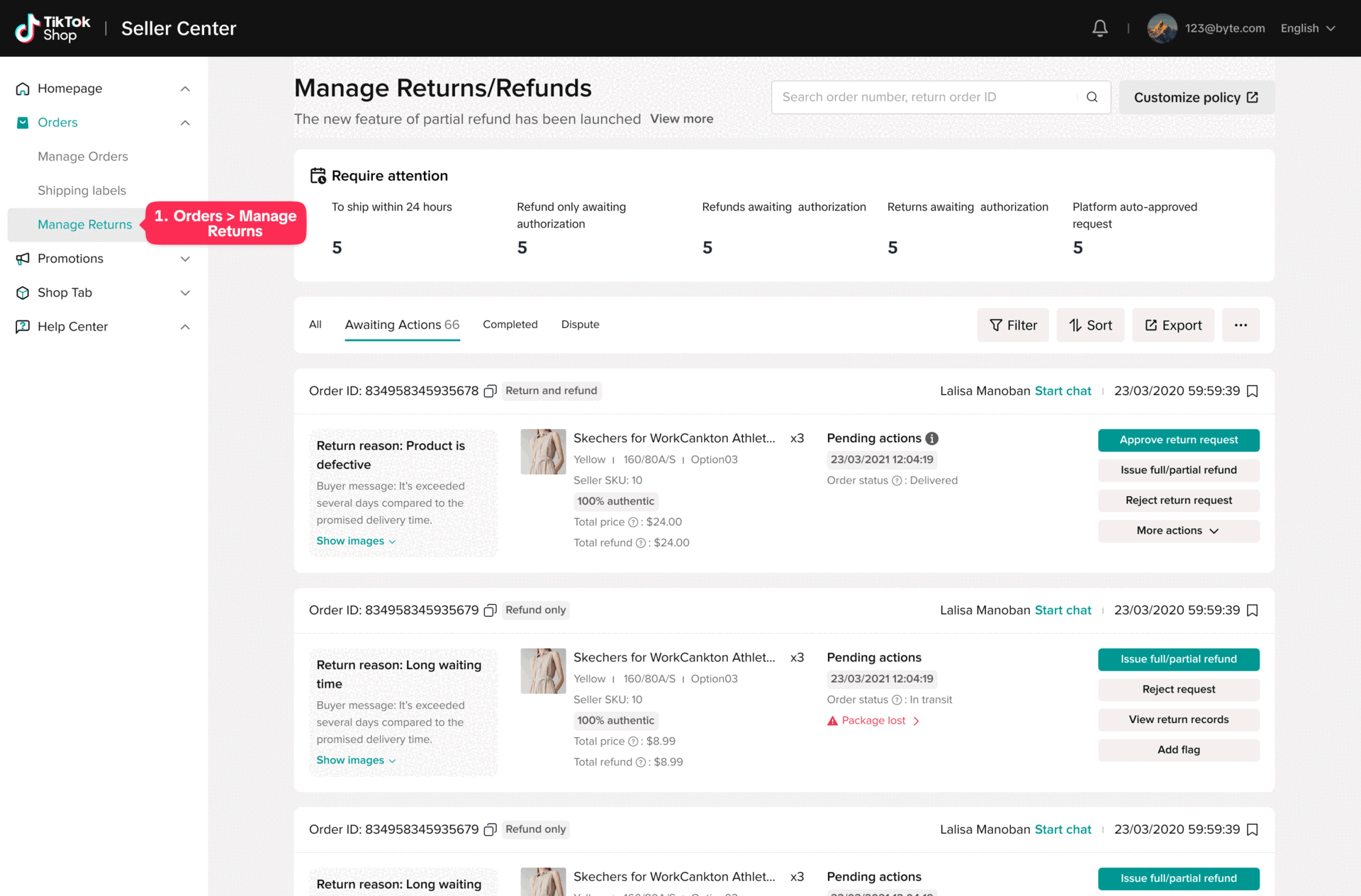Toggle bookmark flag on the third order
Image resolution: width=1361 pixels, height=896 pixels.
coord(1253,829)
